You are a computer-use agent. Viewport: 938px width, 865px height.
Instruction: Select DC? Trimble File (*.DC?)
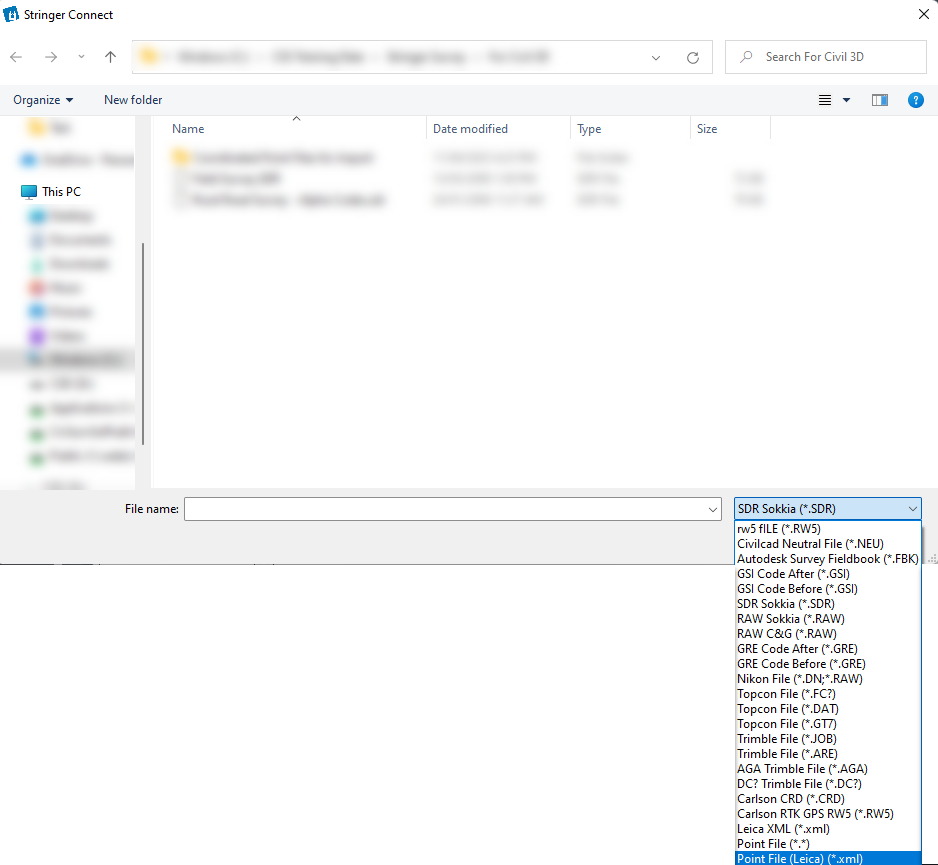coord(828,784)
